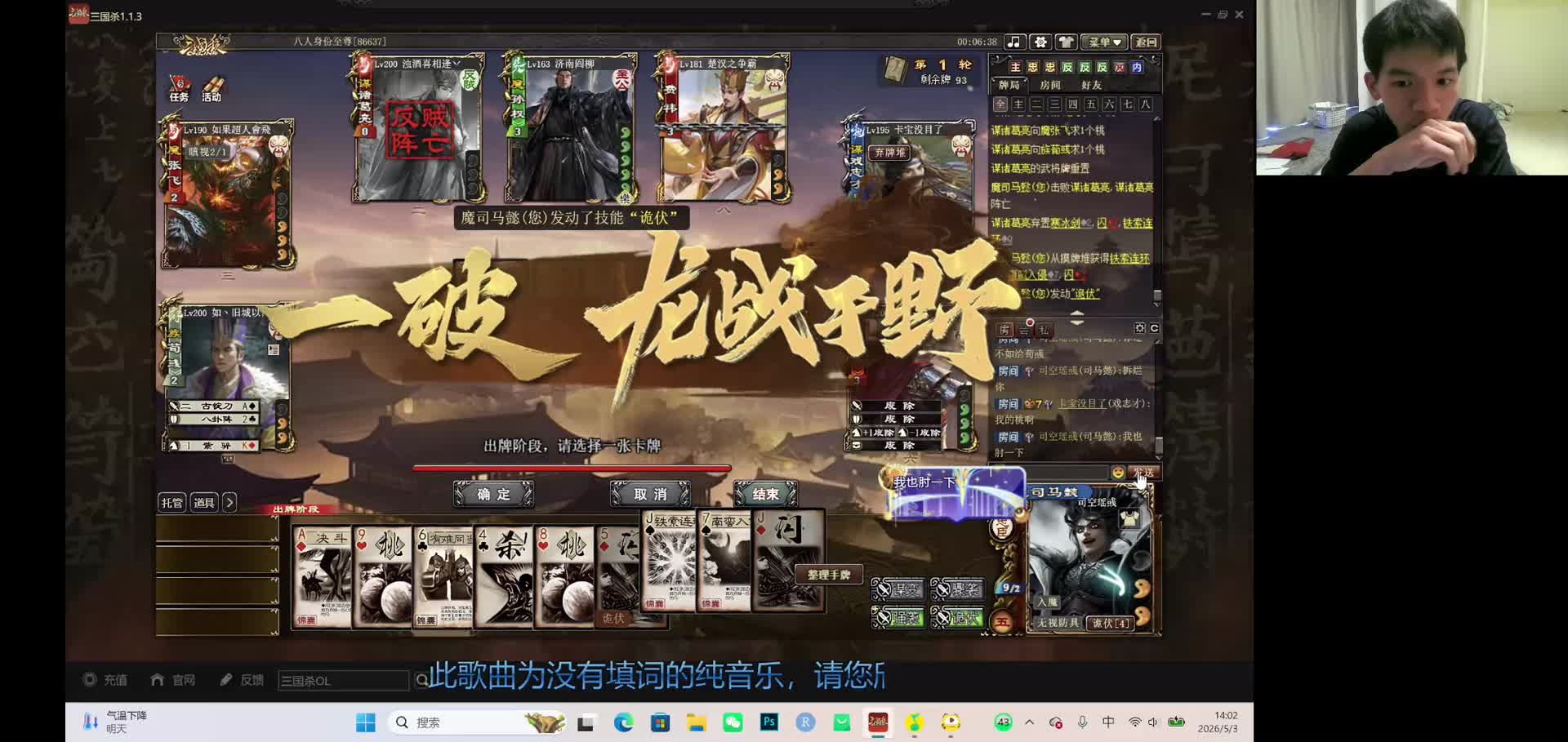Open File Explorer from taskbar
This screenshot has height=742, width=1568.
(696, 722)
